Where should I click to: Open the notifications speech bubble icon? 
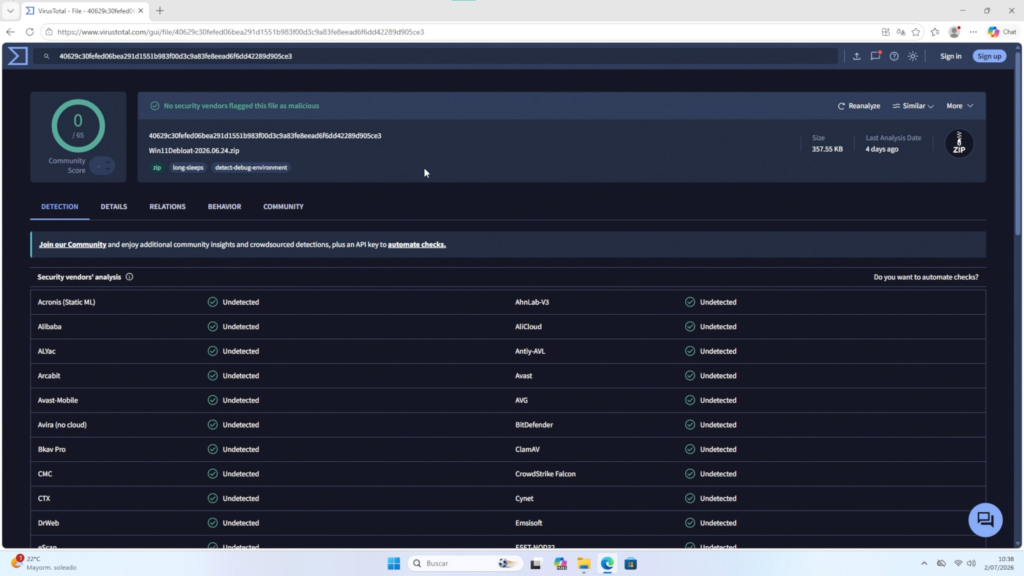point(875,56)
